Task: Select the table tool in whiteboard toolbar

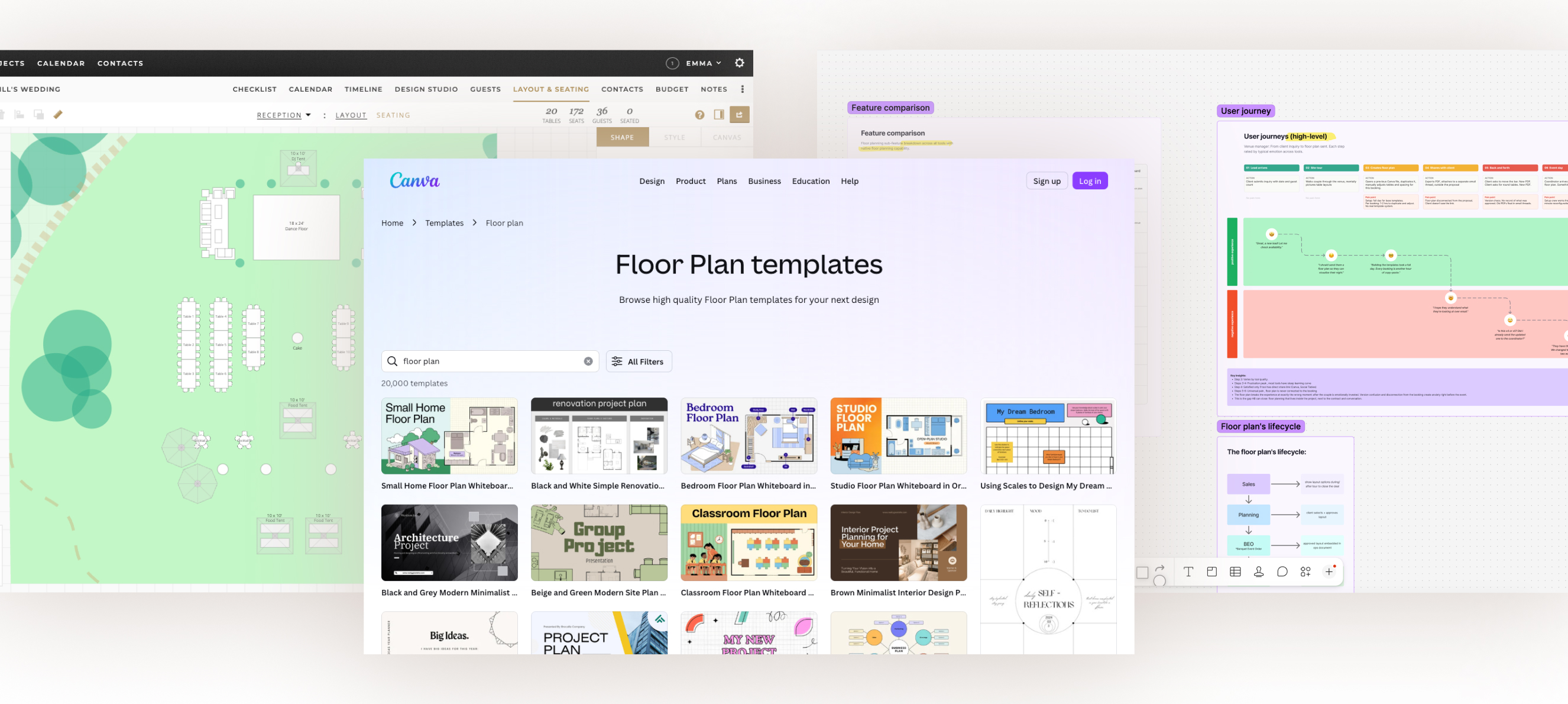Action: point(1235,572)
